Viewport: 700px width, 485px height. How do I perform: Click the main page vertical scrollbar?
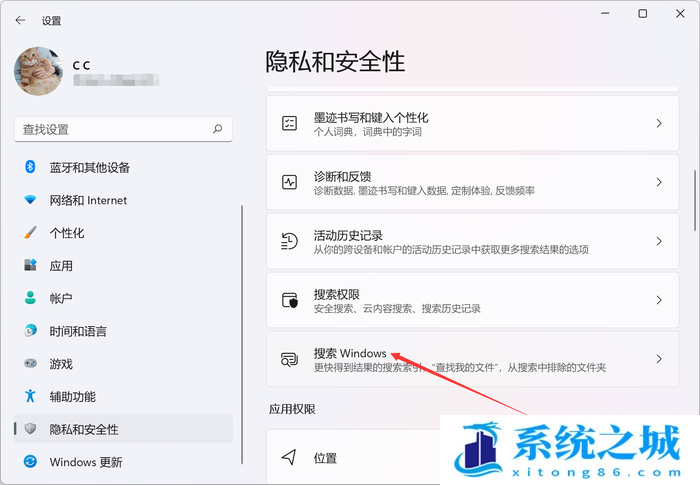click(695, 200)
